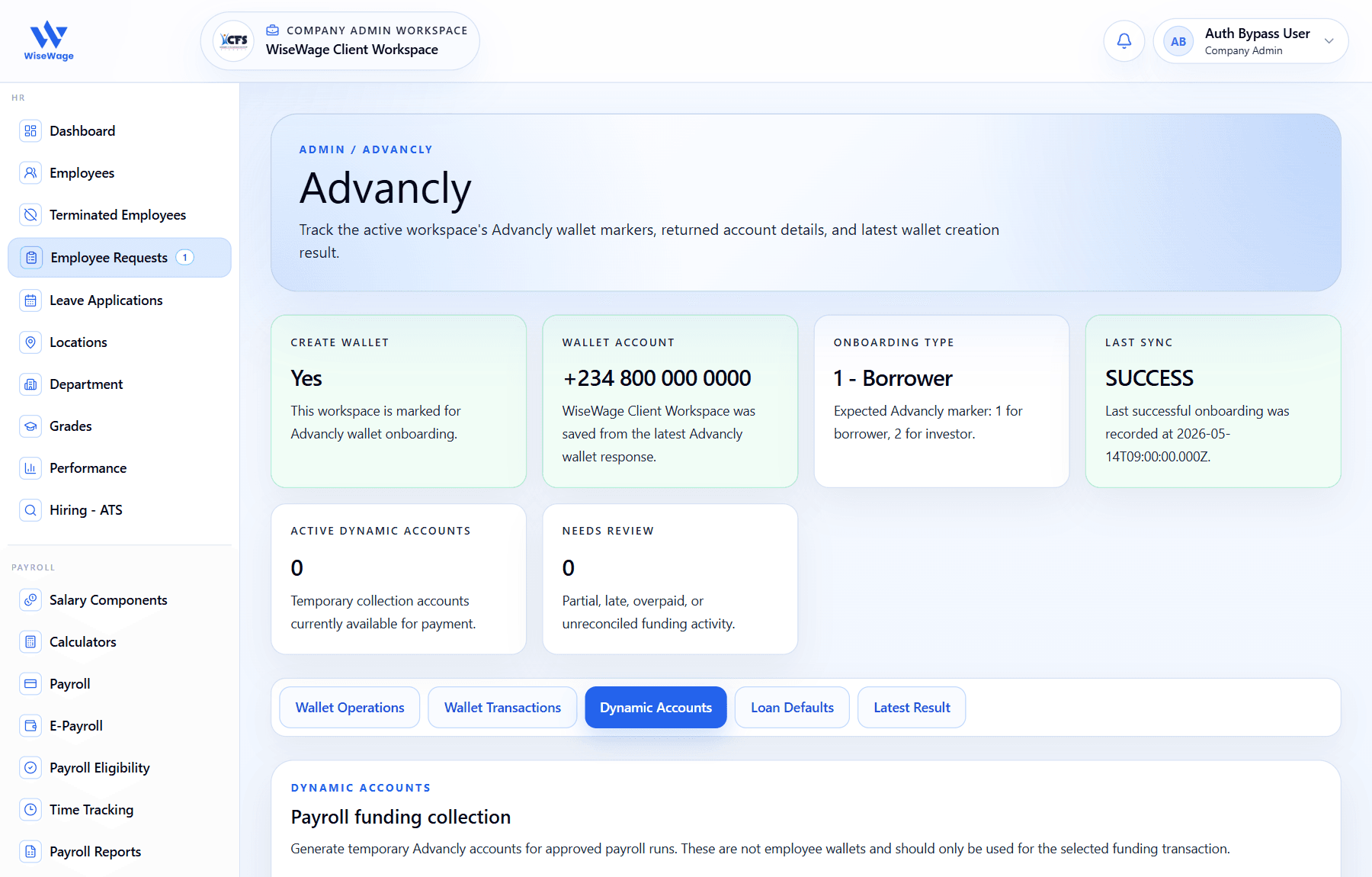Click the Terminated Employees sidebar icon
Image resolution: width=1372 pixels, height=877 pixels.
click(30, 215)
